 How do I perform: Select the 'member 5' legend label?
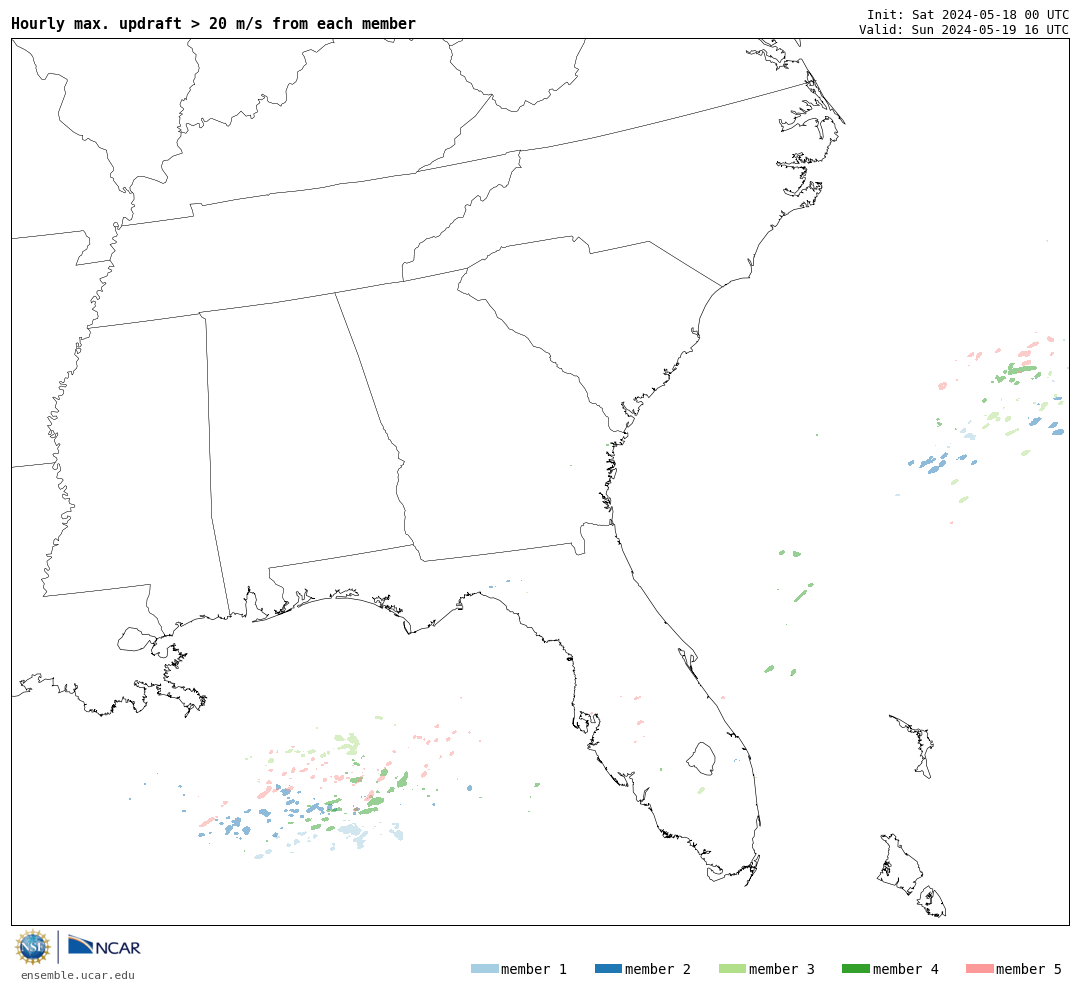(x=1029, y=969)
